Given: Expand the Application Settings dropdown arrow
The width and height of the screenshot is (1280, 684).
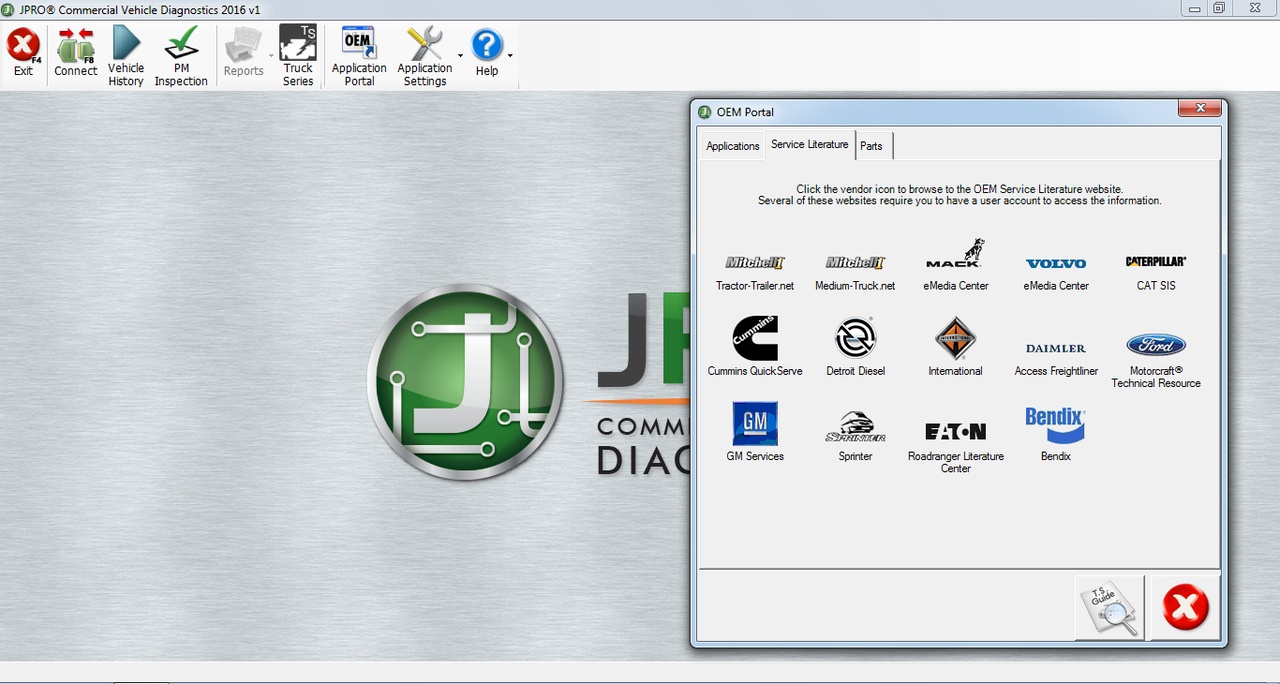Looking at the screenshot, I should pos(460,56).
